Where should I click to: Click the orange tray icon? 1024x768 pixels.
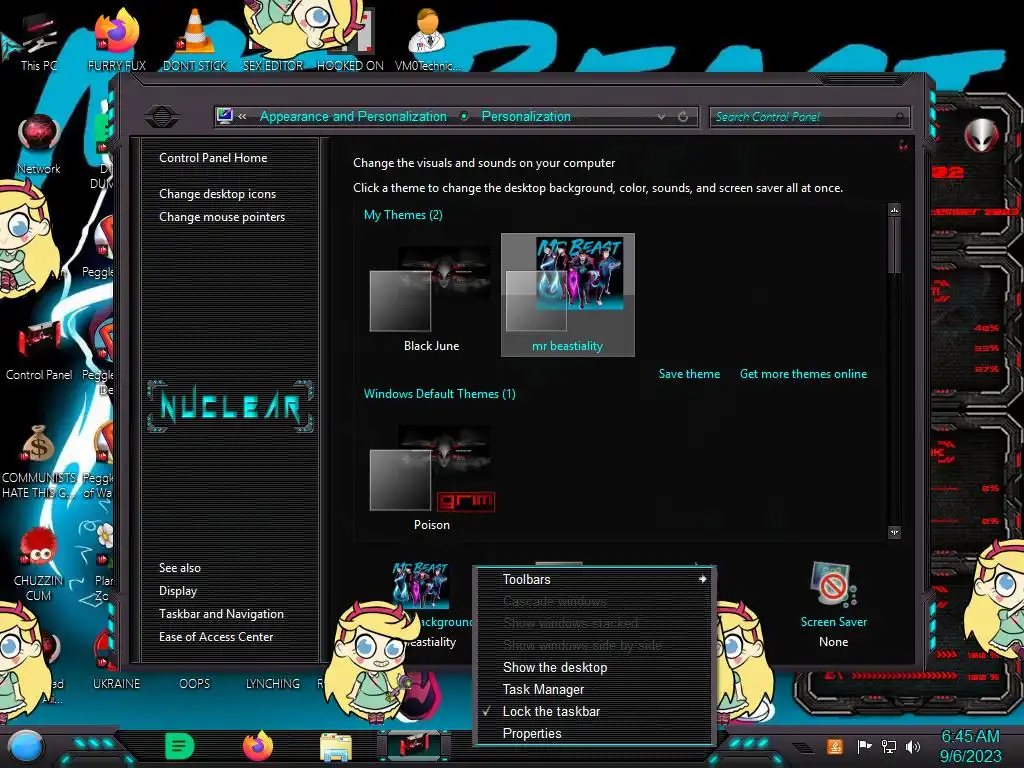click(835, 746)
